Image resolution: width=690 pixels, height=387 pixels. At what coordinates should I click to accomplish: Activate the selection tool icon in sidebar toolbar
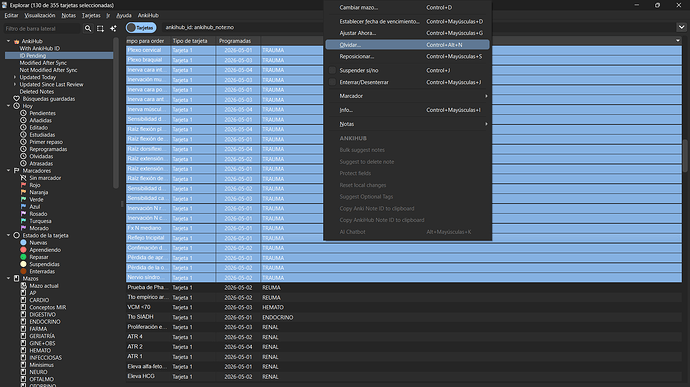100,28
